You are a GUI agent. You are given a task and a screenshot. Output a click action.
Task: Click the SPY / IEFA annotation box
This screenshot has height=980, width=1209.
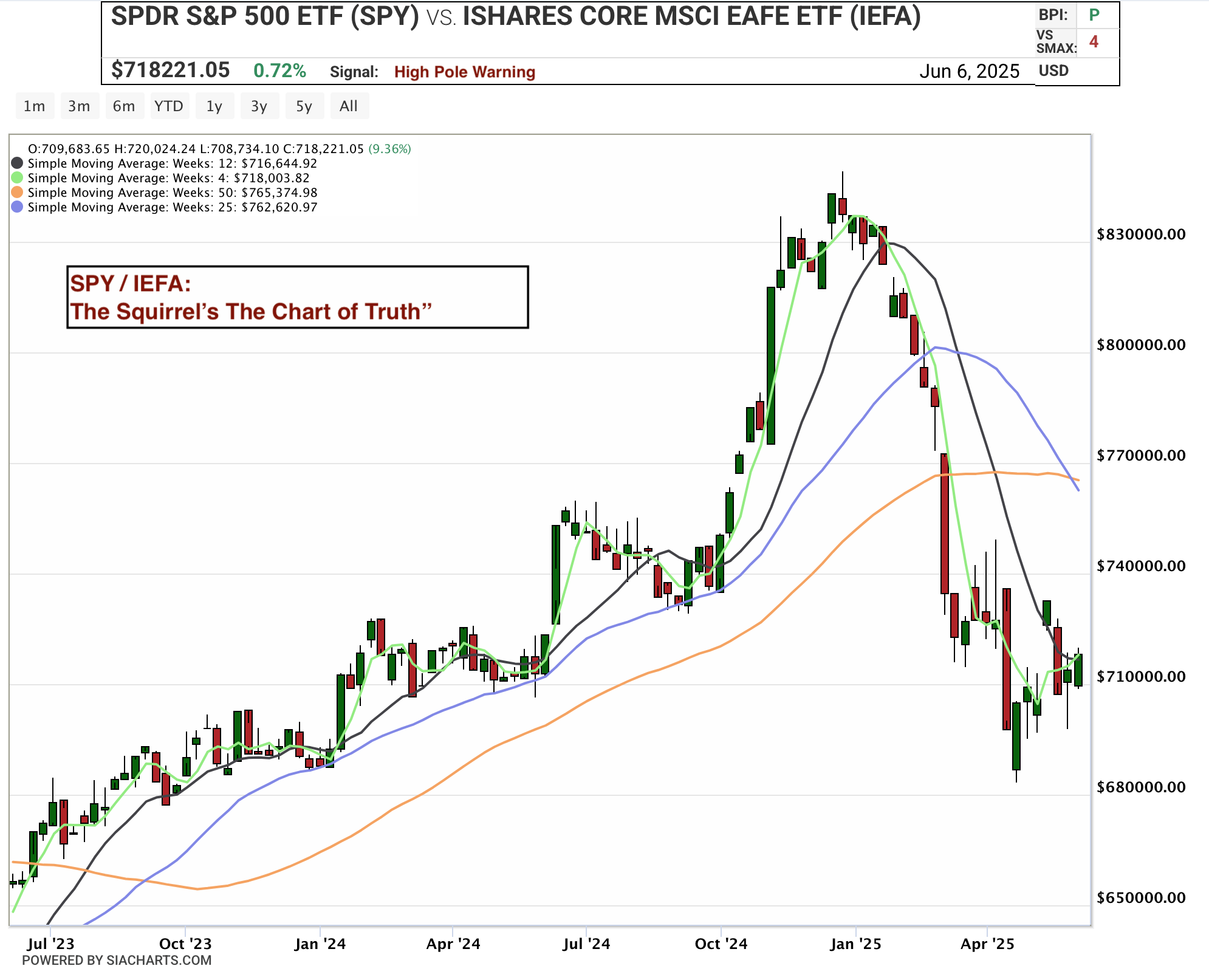click(297, 297)
